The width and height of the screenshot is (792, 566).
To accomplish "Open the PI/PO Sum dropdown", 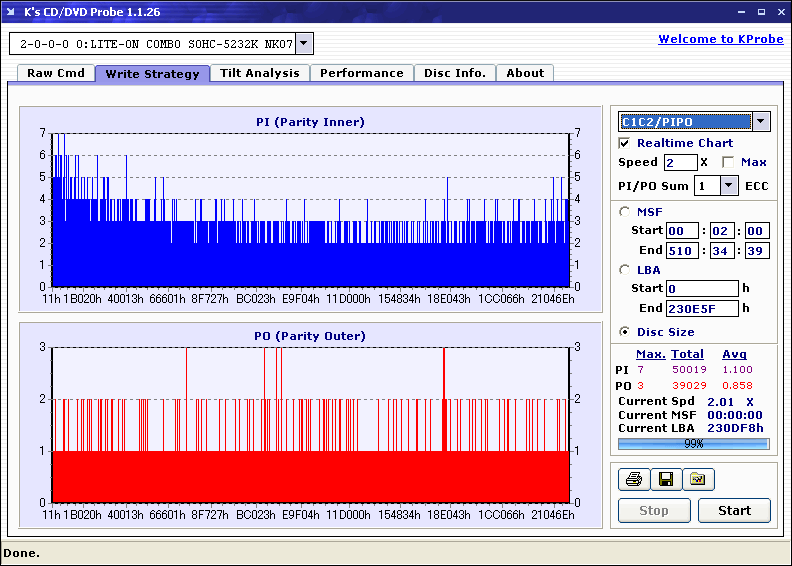I will (x=728, y=186).
